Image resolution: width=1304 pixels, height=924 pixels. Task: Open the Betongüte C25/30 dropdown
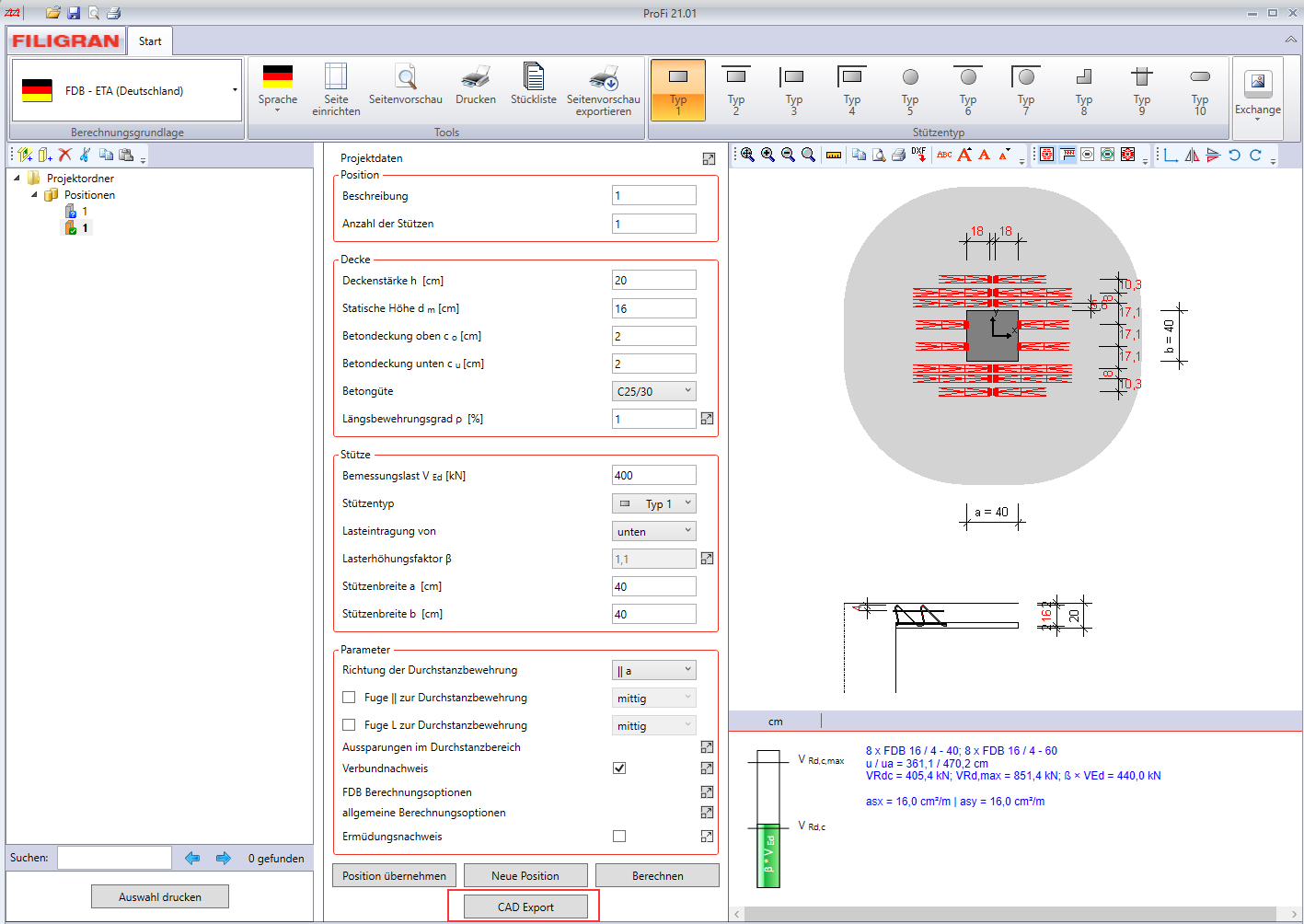pos(654,391)
